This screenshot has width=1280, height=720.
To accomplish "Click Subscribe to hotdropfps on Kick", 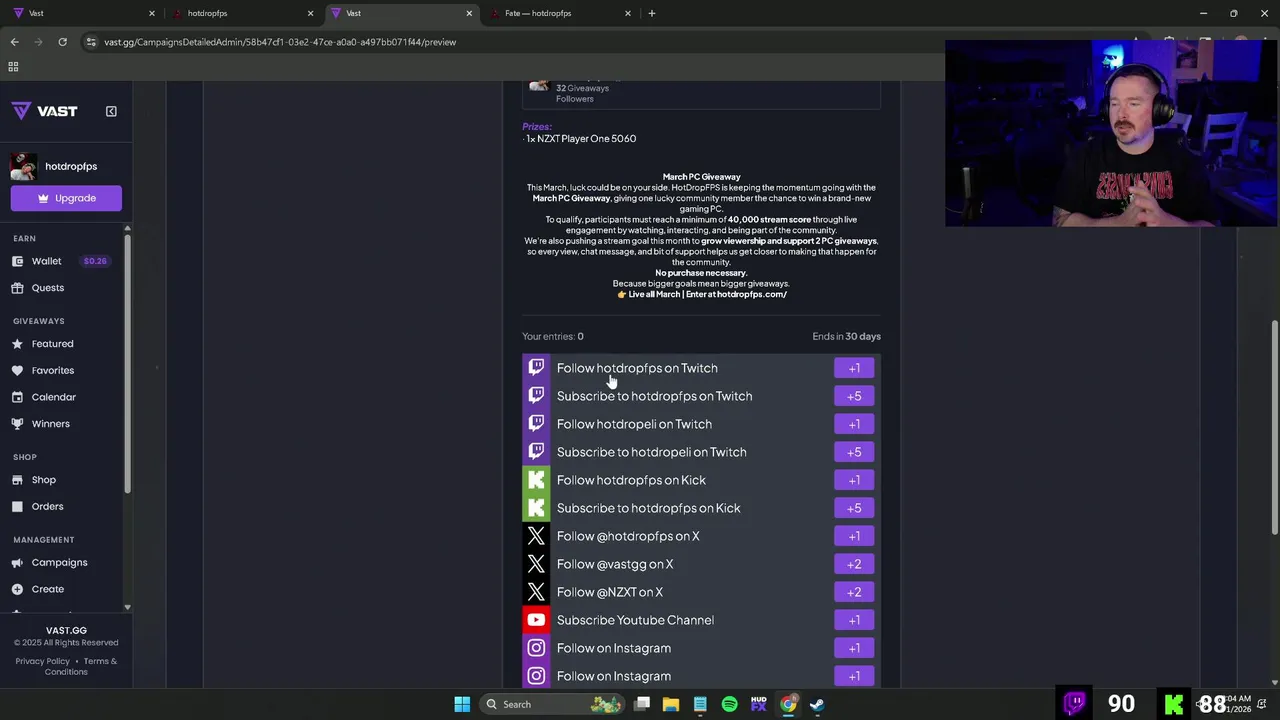I will point(701,508).
